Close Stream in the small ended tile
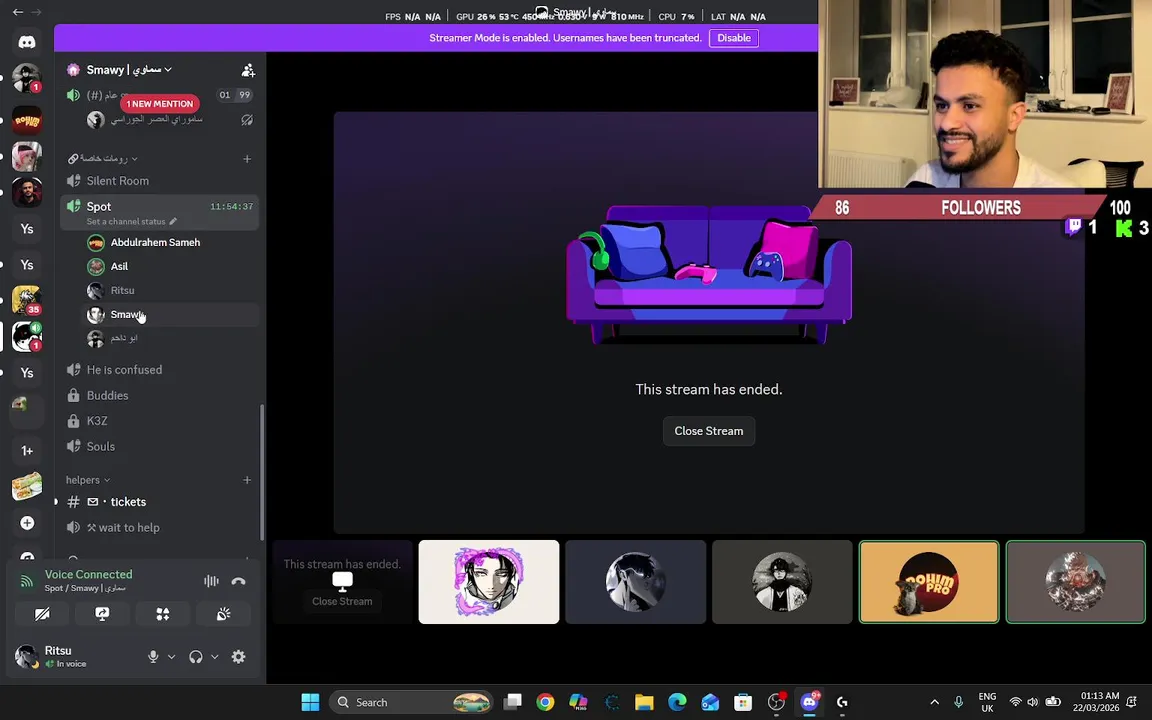Viewport: 1152px width, 720px height. click(342, 601)
